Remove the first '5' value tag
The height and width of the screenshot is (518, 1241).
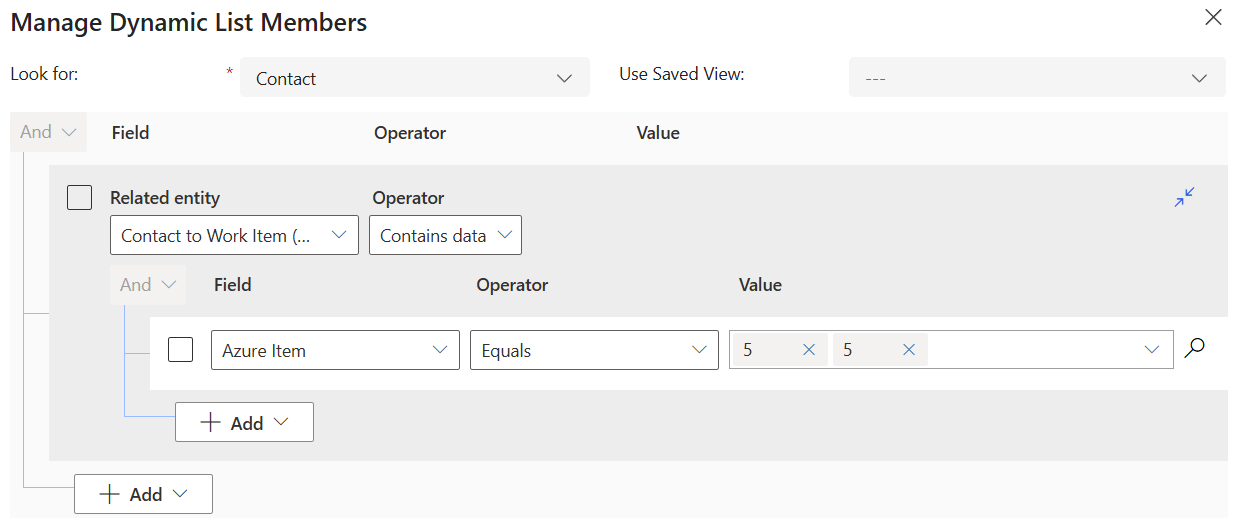(809, 350)
